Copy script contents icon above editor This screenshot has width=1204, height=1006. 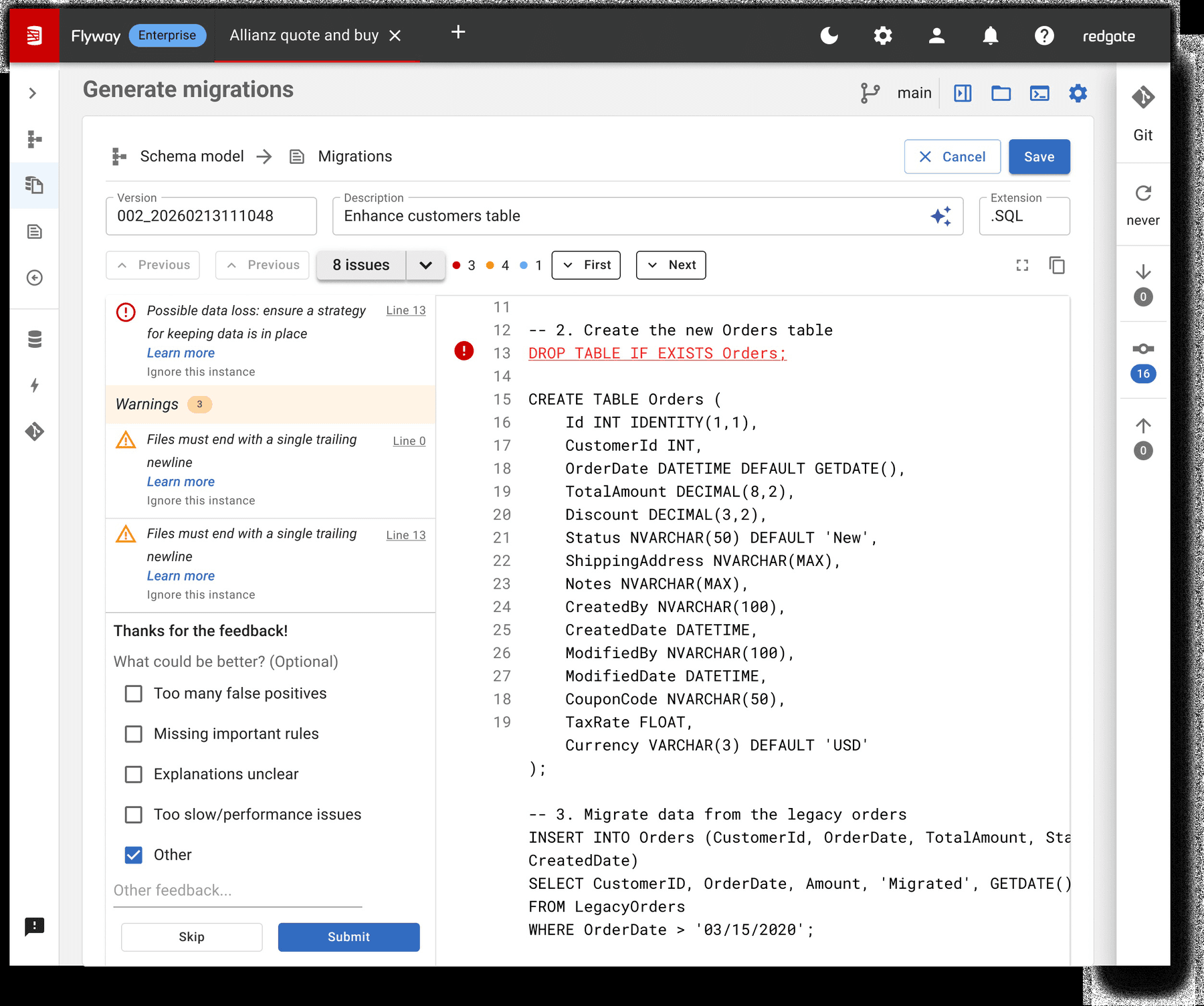coord(1057,266)
